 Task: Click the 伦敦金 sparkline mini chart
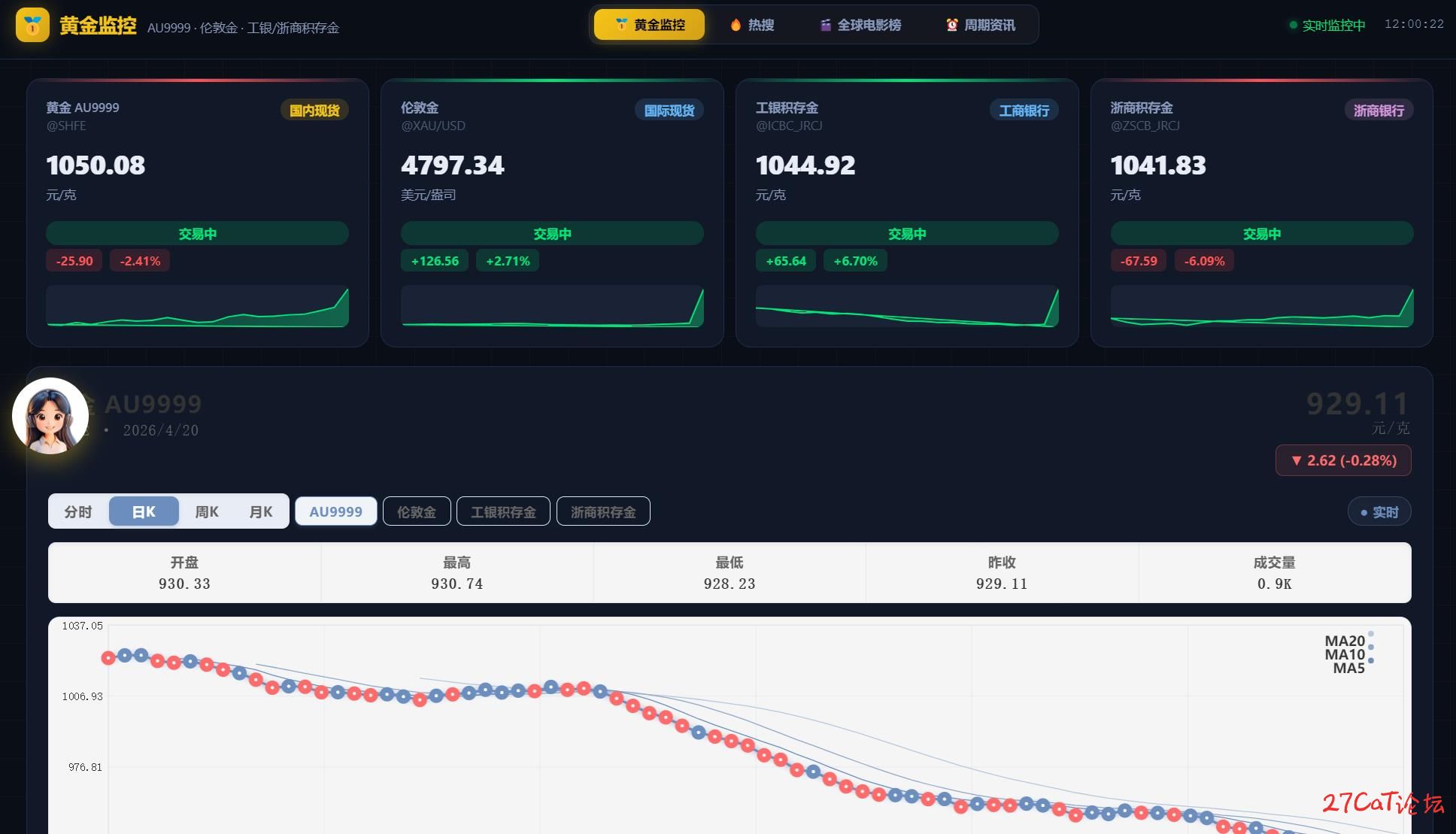tap(552, 307)
